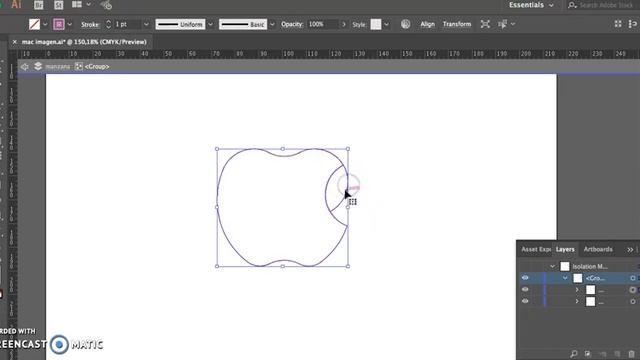Open the fill swatch dropdown arrow
640x360 pixels.
coord(45,24)
